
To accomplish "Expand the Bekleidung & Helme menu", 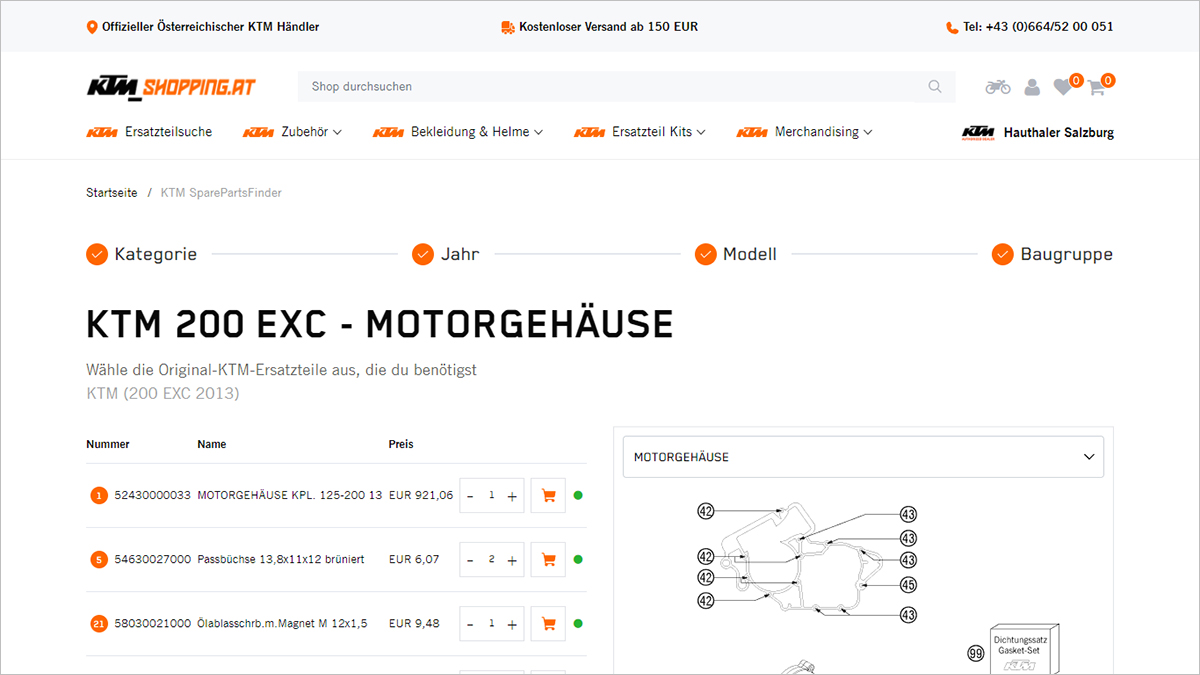I will [458, 132].
